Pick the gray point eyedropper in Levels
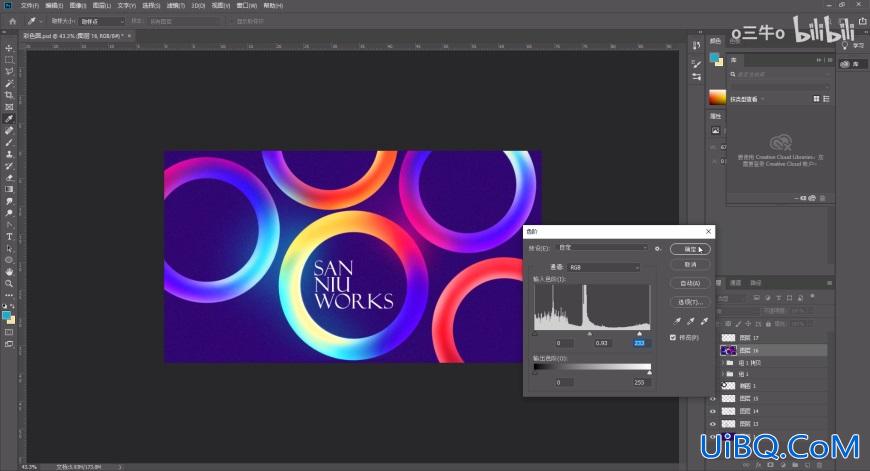Viewport: 870px width, 471px height. pyautogui.click(x=691, y=321)
